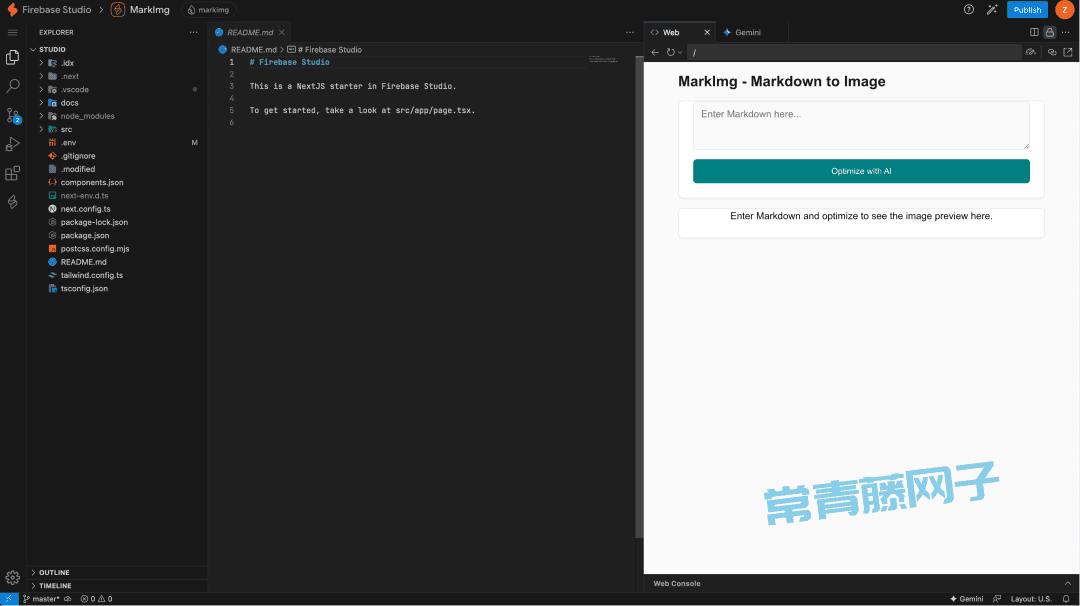This screenshot has height=606, width=1080.
Task: Expand the node_modules folder
Action: tap(41, 116)
